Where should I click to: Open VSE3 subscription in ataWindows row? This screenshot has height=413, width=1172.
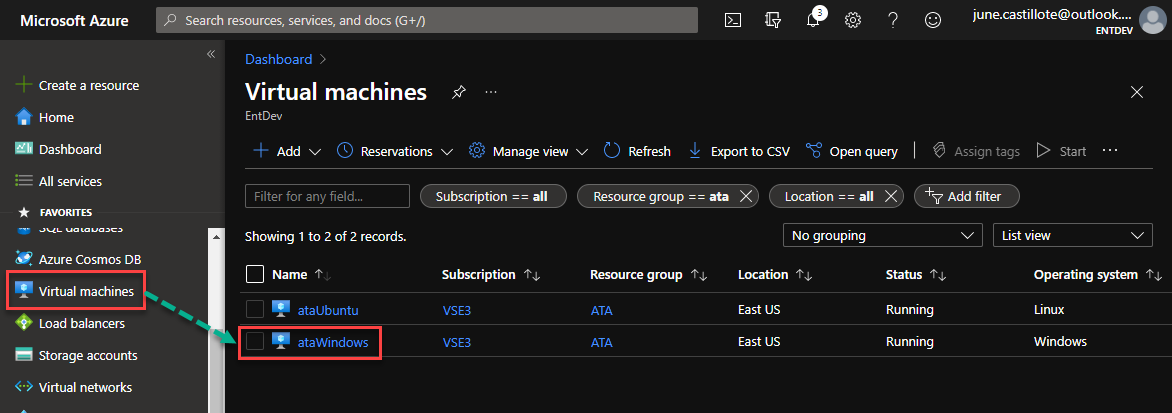tap(457, 343)
